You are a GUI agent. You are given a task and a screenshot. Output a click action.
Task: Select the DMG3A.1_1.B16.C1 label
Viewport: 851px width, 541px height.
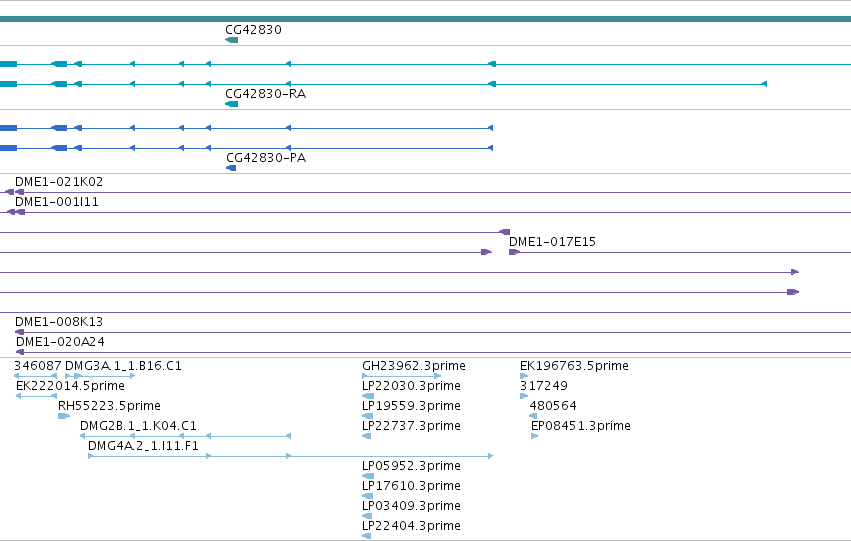[123, 366]
